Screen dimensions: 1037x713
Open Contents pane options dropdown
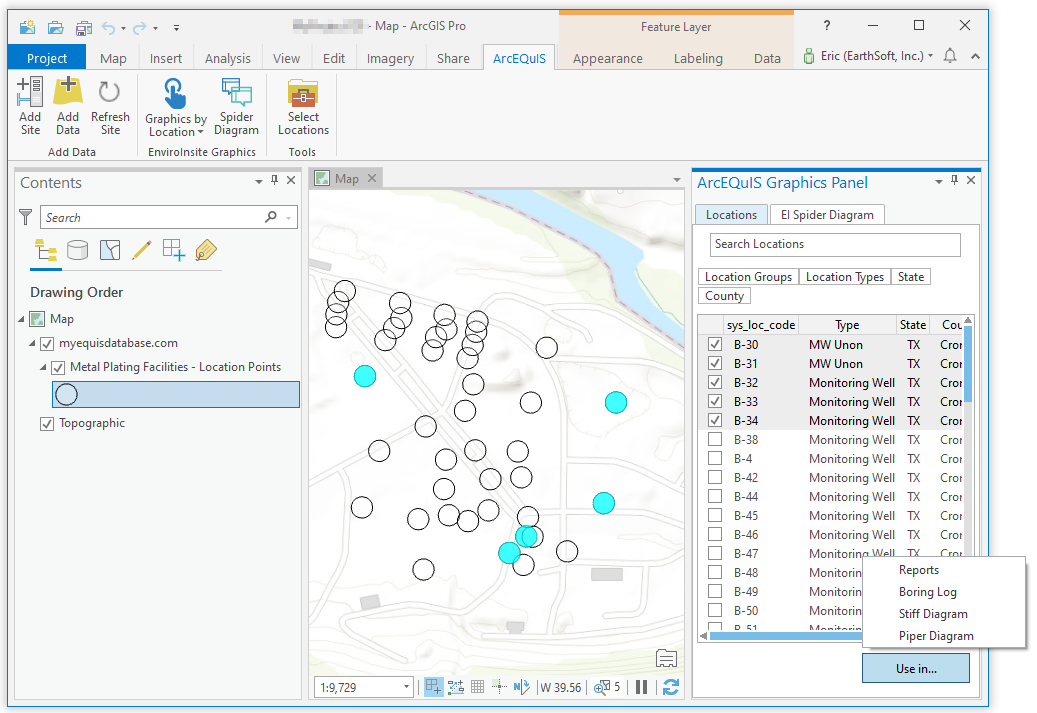click(x=259, y=181)
